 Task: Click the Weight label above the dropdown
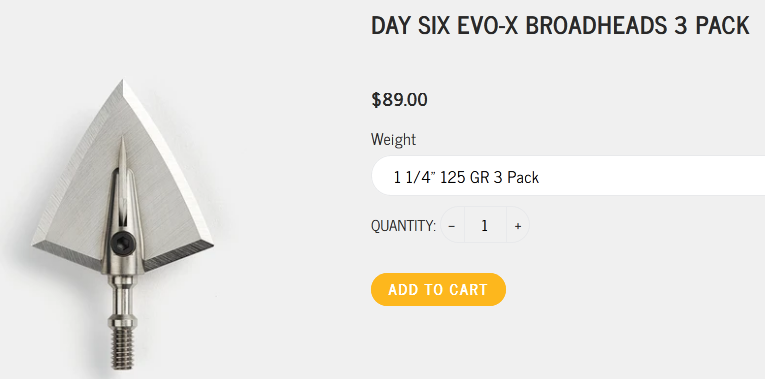[393, 140]
